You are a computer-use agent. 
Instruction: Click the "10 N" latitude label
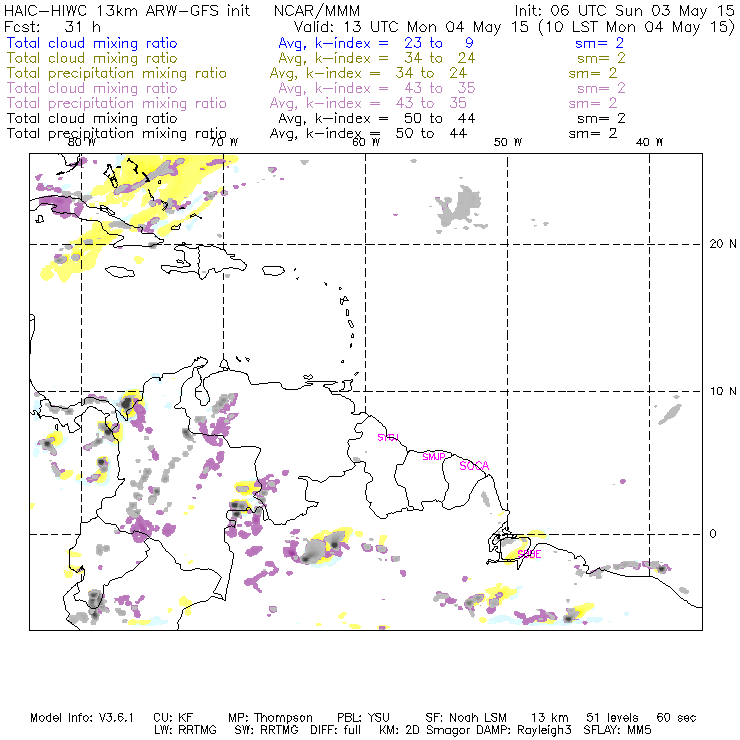pyautogui.click(x=723, y=391)
